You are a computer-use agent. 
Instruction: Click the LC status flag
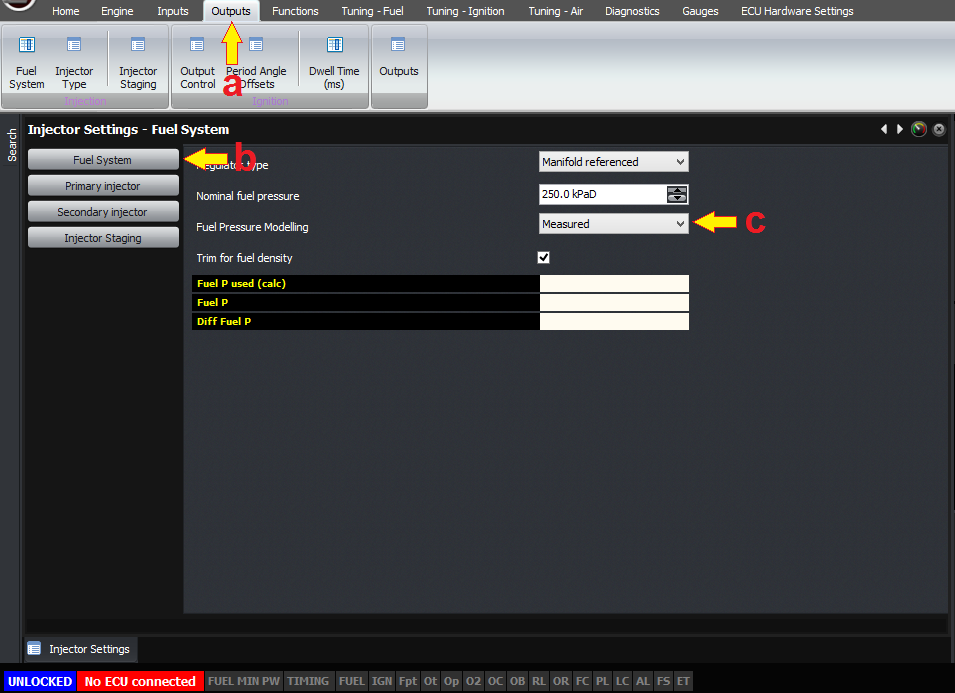click(x=622, y=681)
